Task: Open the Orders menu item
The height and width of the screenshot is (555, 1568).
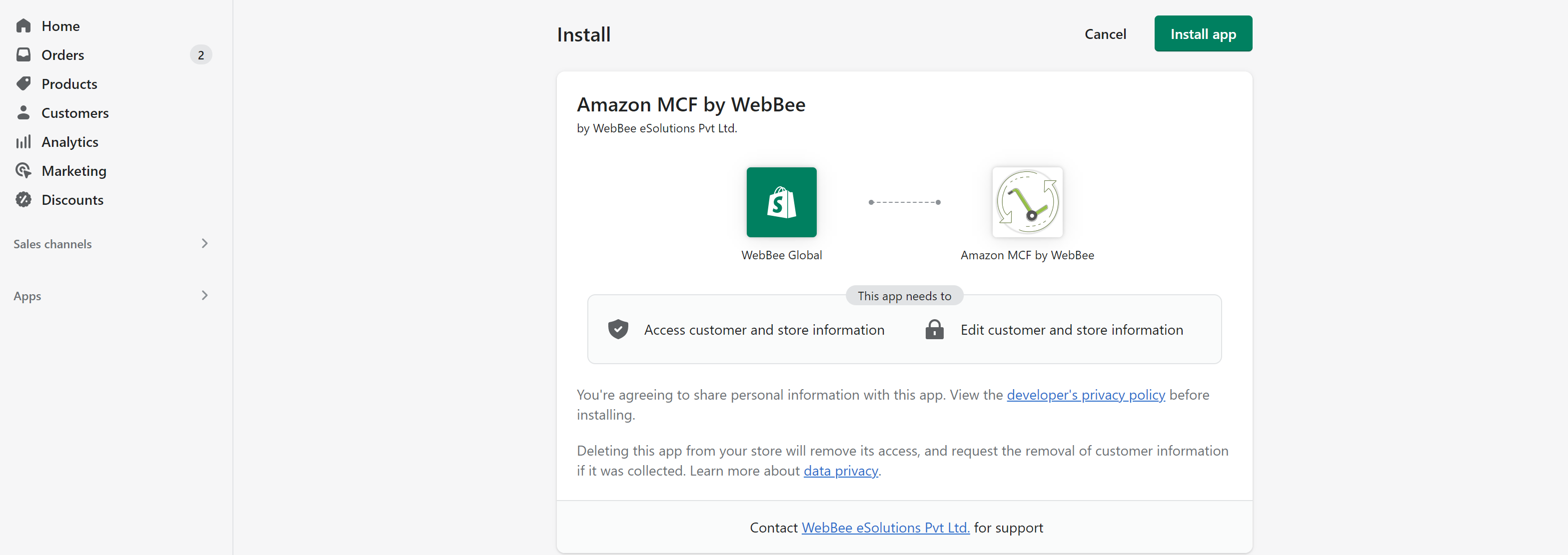Action: pos(62,55)
